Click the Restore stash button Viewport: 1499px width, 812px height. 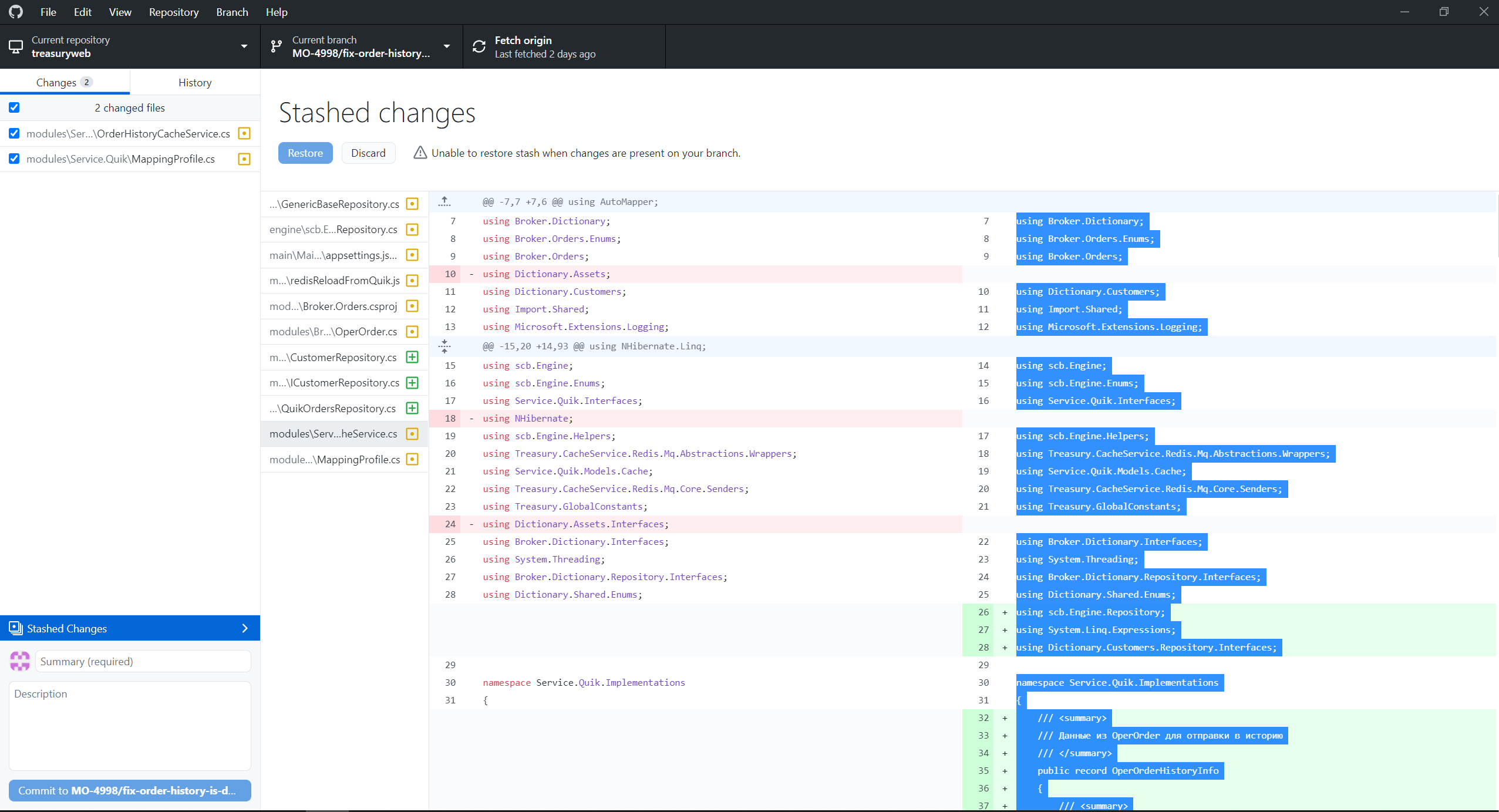coord(305,153)
